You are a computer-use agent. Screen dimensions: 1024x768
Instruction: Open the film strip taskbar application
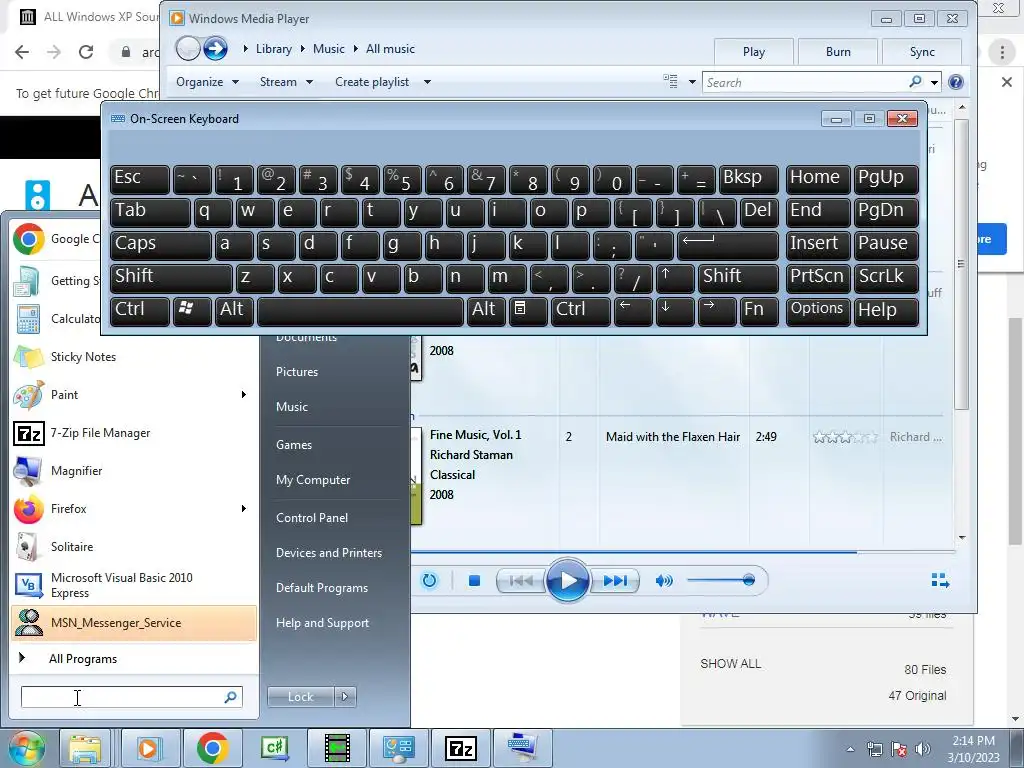(x=337, y=748)
